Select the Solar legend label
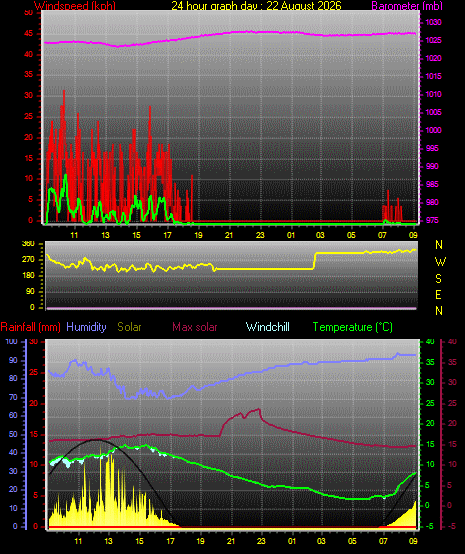This screenshot has height=554, width=465. pyautogui.click(x=129, y=327)
